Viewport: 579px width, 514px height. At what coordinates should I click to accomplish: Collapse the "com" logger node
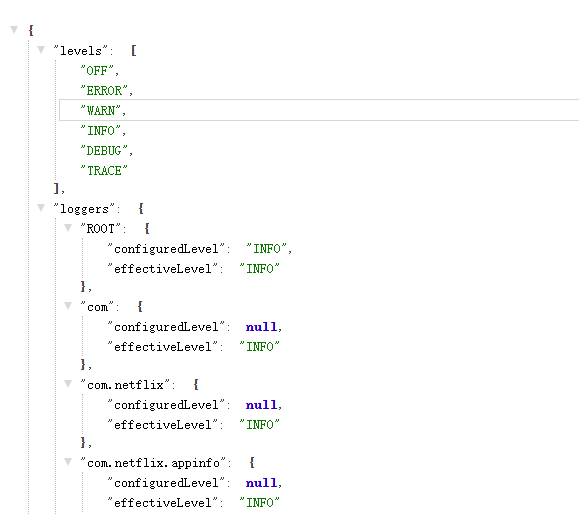68,306
